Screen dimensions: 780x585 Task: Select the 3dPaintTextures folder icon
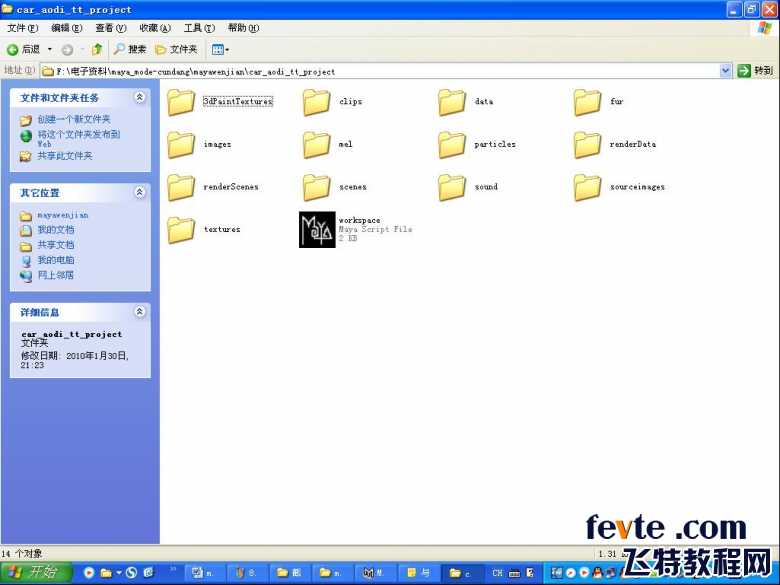pyautogui.click(x=181, y=102)
